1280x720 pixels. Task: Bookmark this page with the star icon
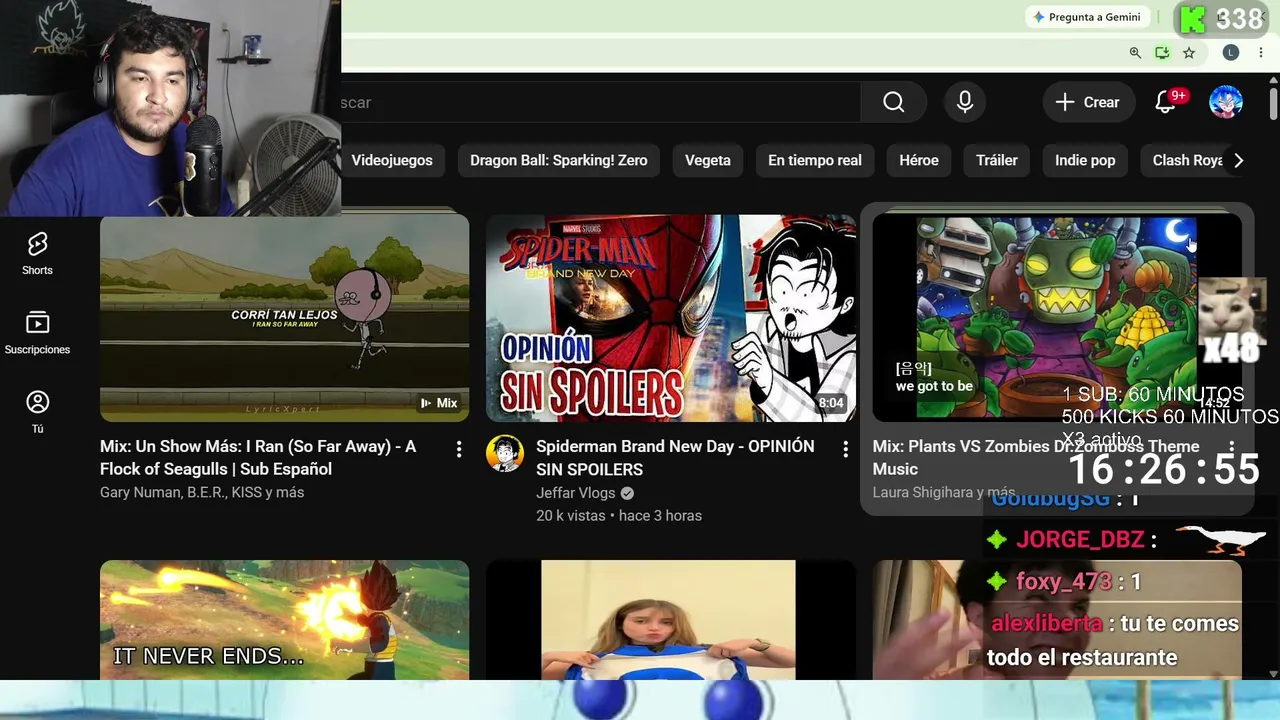click(1189, 53)
